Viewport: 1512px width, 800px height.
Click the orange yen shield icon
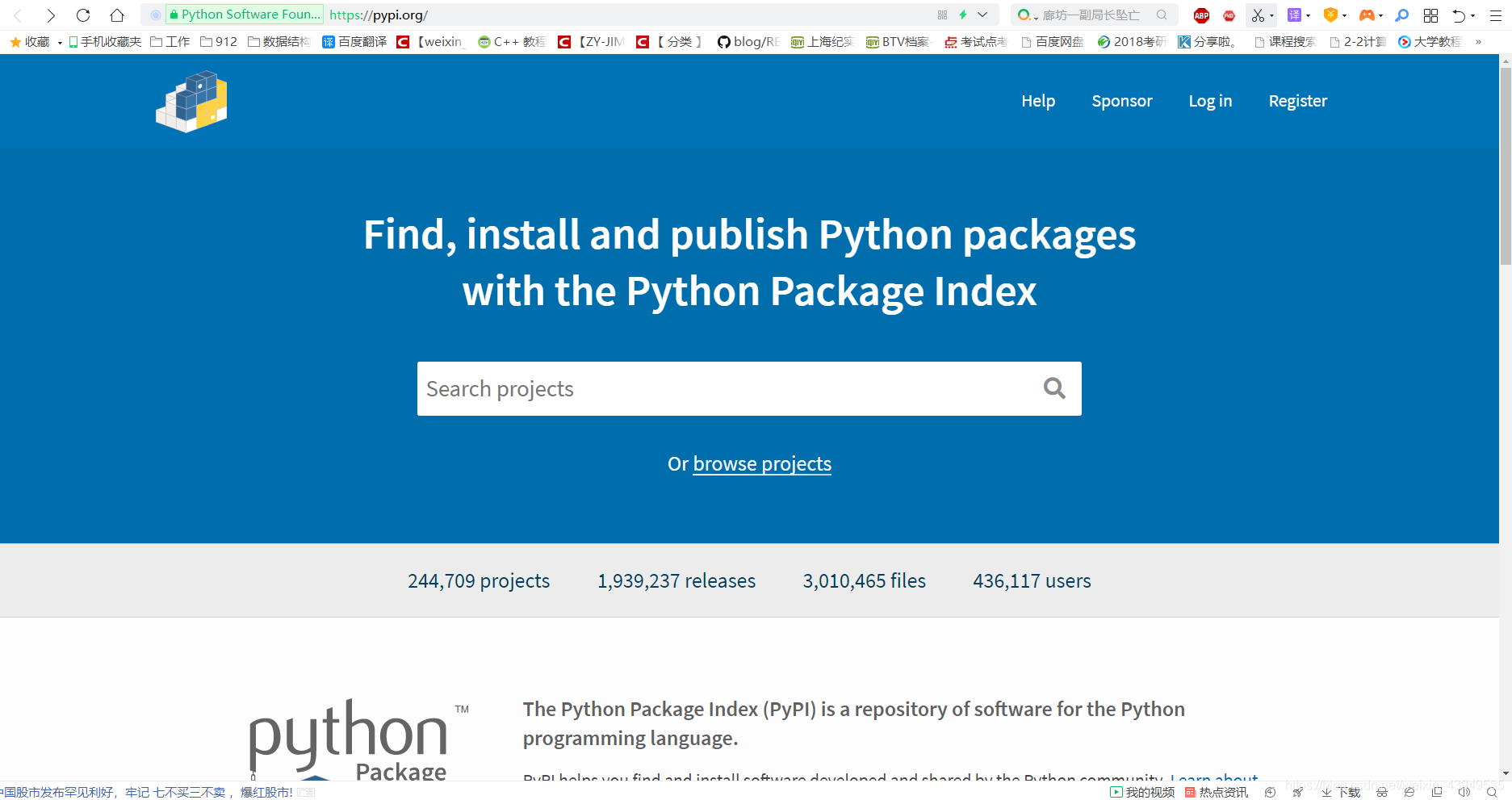1330,15
